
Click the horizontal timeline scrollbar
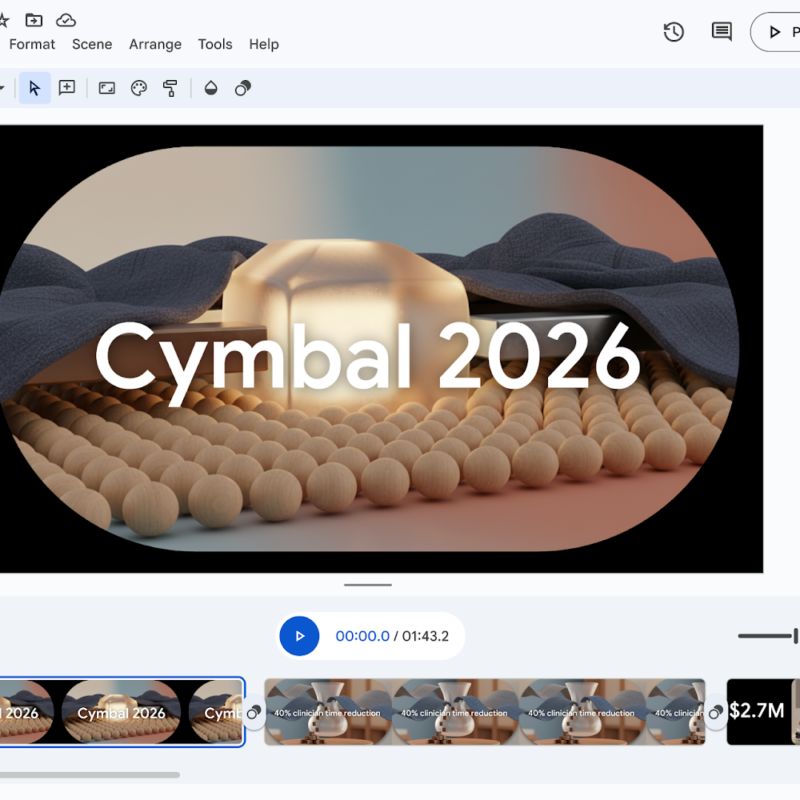pos(90,774)
